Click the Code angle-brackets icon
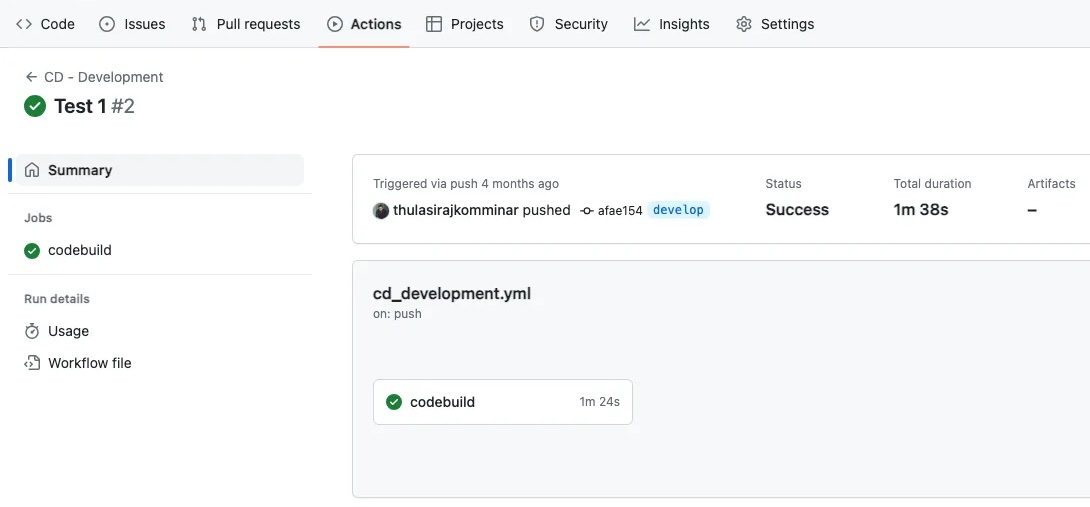Screen dimensions: 1090x507 click(x=24, y=24)
